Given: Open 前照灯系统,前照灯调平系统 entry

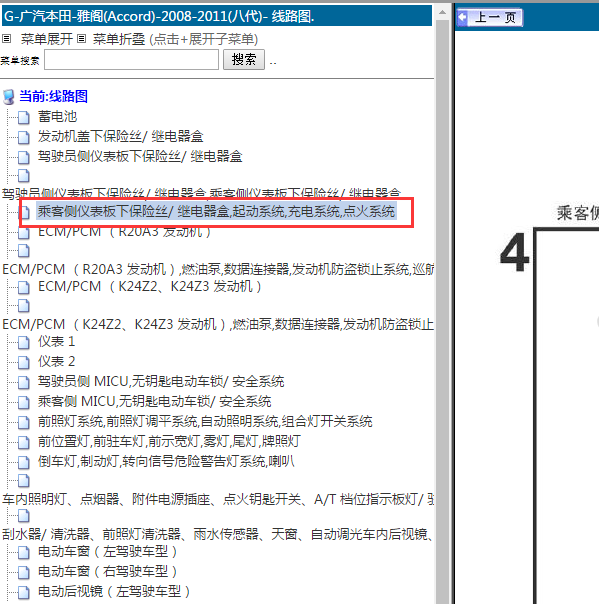Looking at the screenshot, I should tap(205, 422).
